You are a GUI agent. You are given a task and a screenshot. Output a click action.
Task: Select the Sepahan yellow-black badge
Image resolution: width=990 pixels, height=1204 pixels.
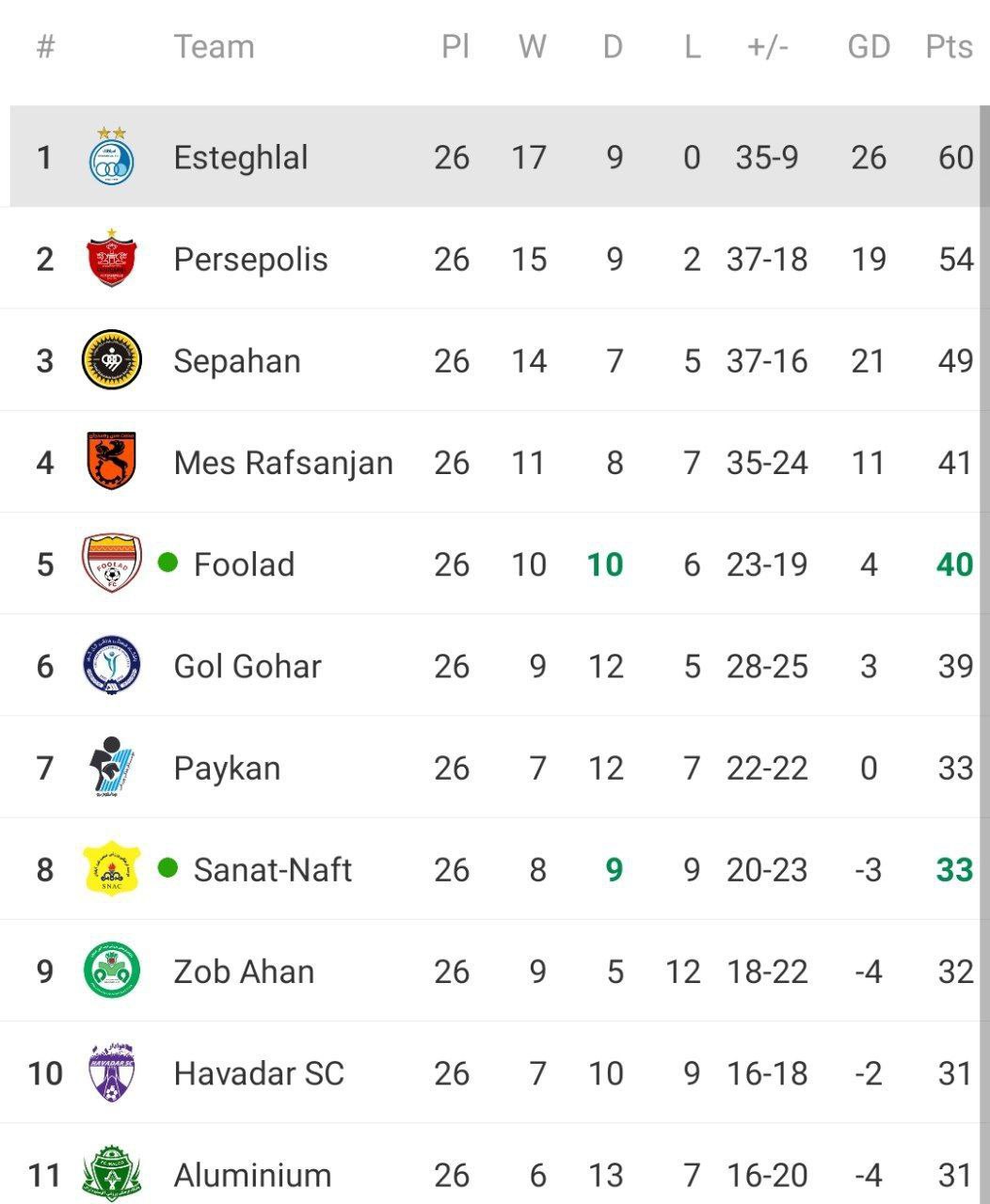(x=111, y=359)
